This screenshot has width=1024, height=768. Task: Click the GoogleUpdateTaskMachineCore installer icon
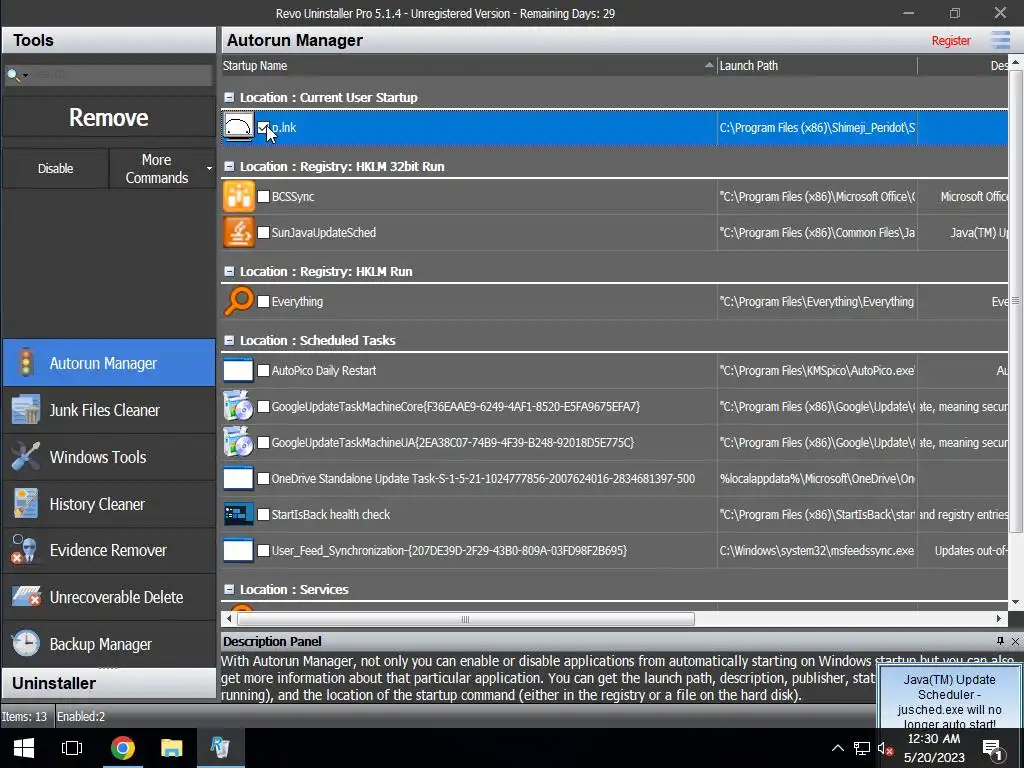point(238,406)
